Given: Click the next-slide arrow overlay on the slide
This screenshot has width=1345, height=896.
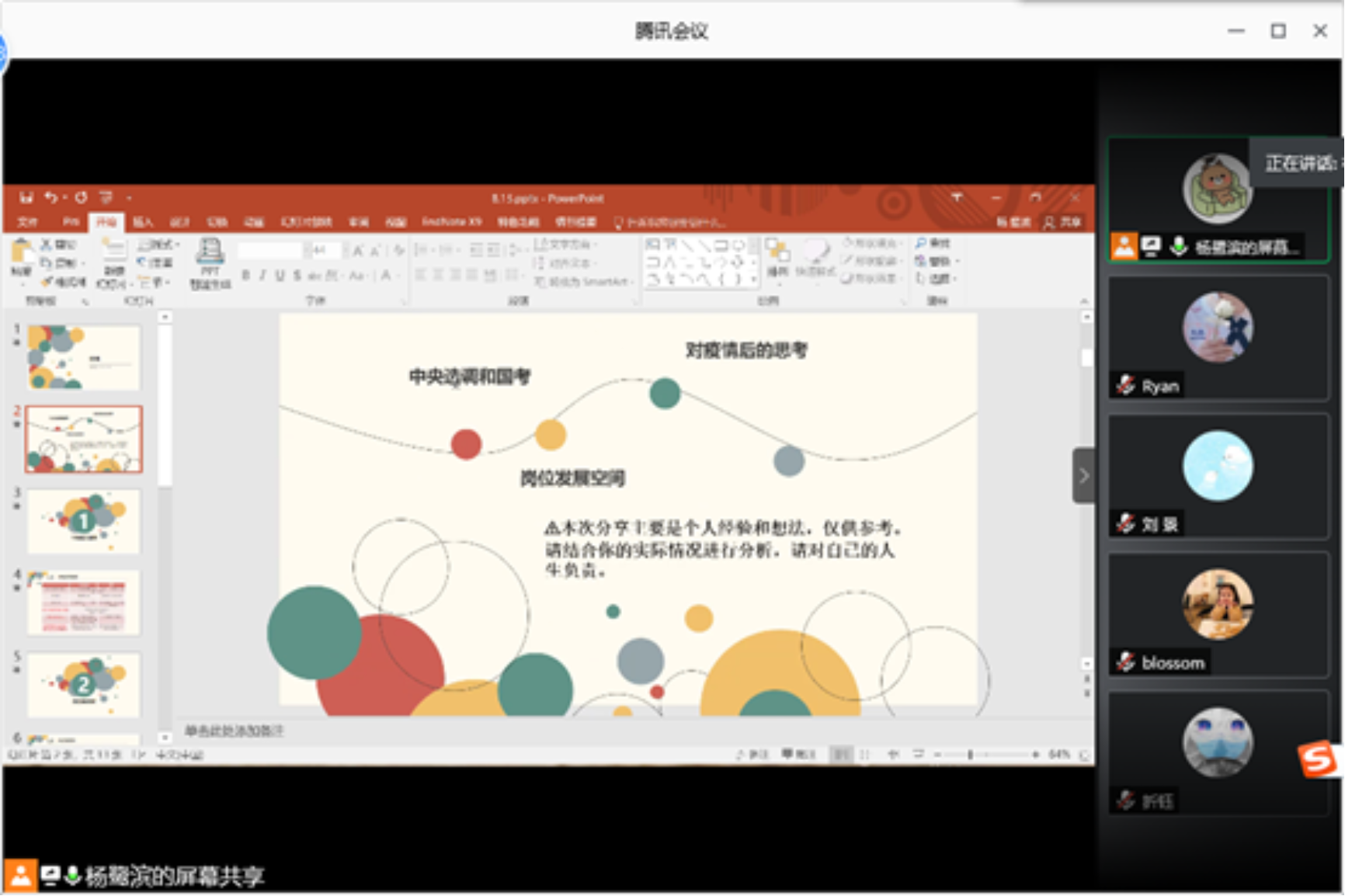Looking at the screenshot, I should pos(1084,475).
